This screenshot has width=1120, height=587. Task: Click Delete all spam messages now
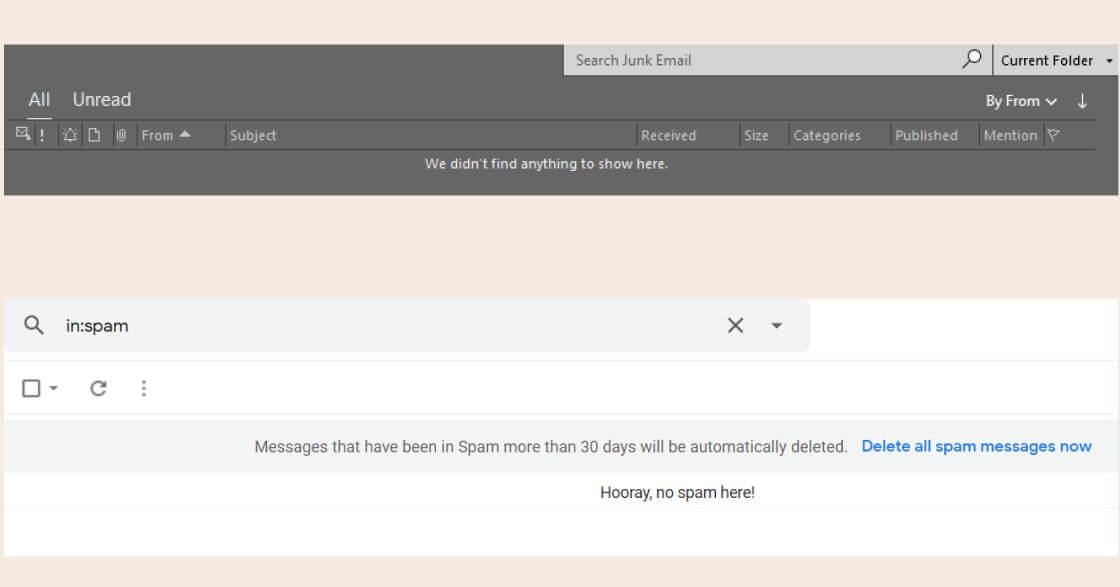point(976,446)
